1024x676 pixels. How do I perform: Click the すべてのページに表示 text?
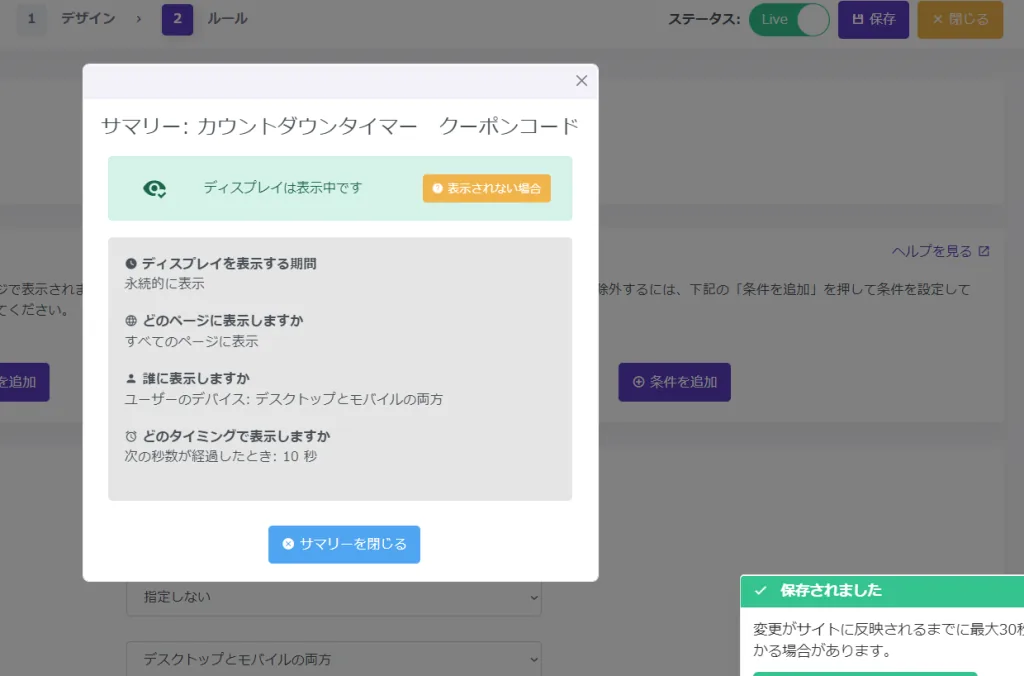click(191, 341)
